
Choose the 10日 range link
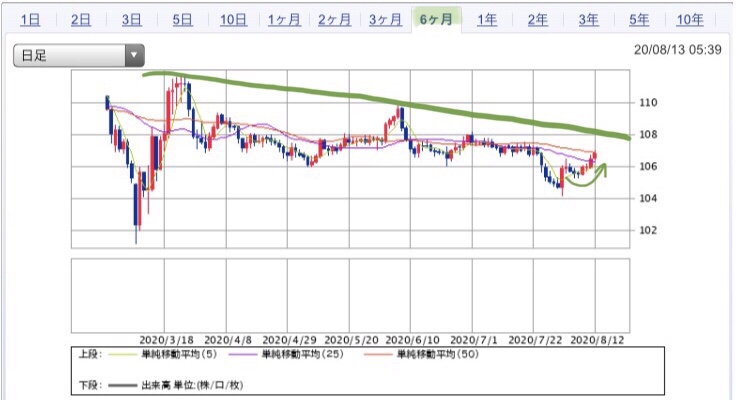click(233, 20)
